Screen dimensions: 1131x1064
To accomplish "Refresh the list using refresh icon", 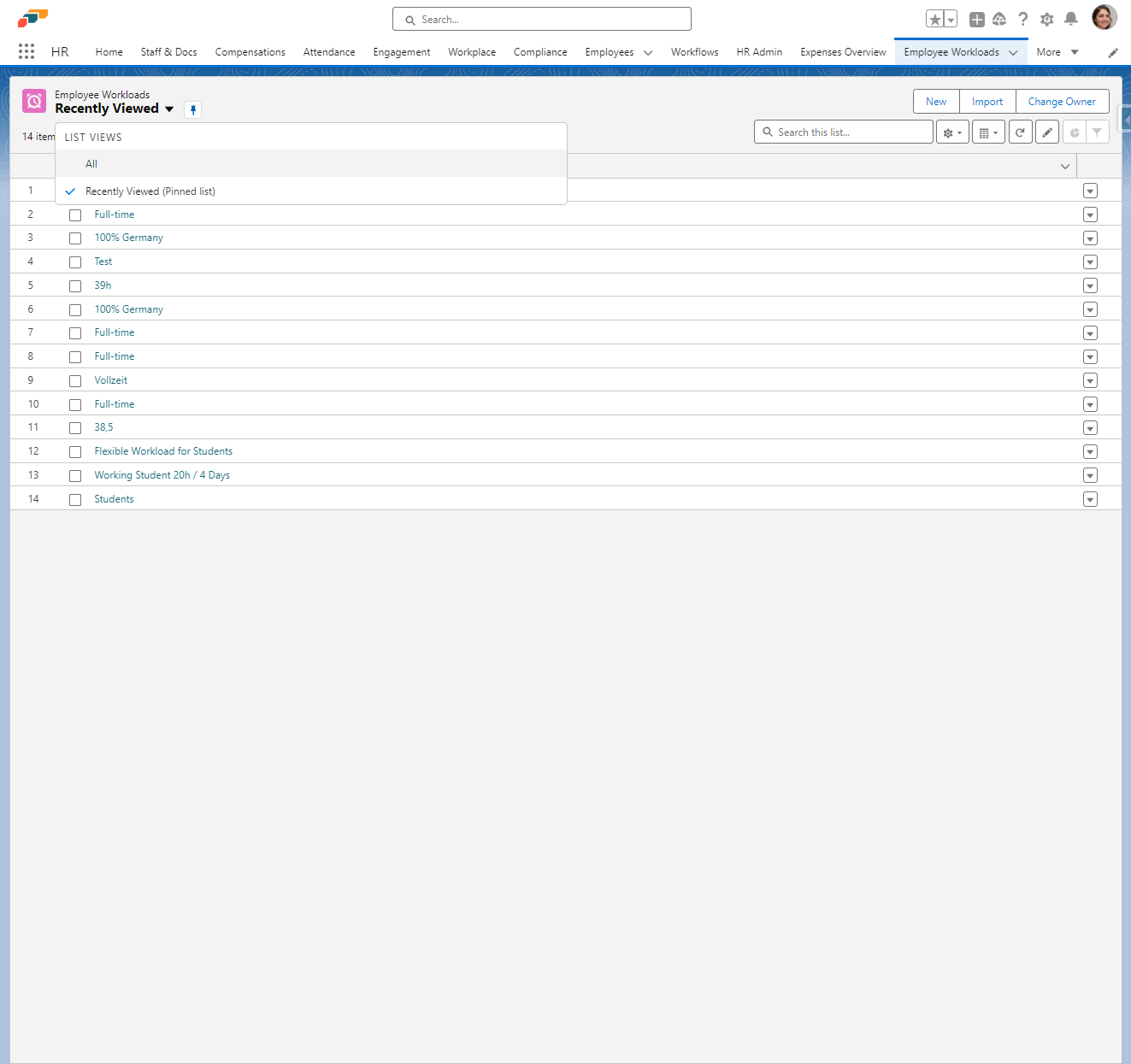I will coord(1020,132).
